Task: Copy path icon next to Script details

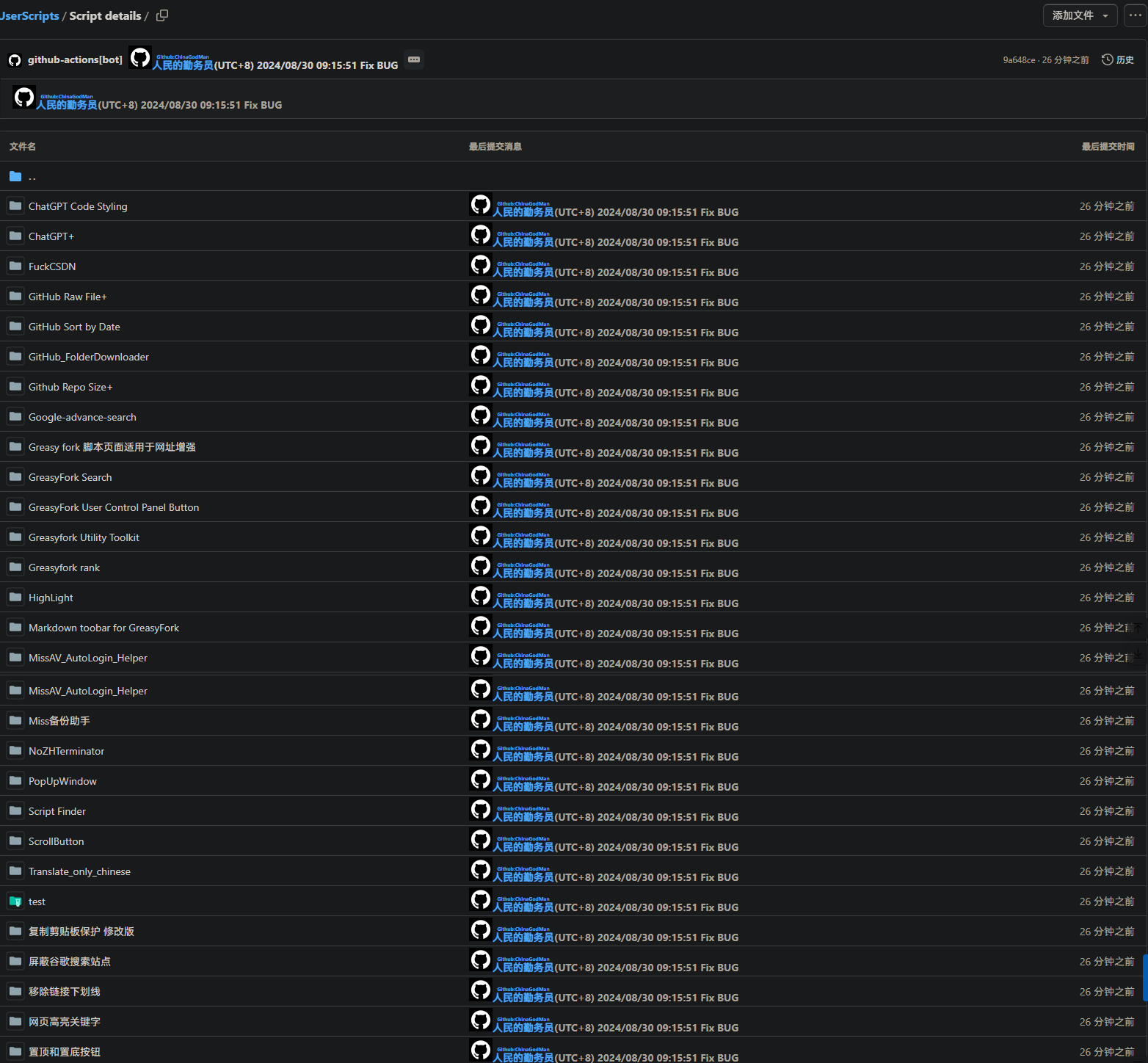Action: tap(162, 15)
